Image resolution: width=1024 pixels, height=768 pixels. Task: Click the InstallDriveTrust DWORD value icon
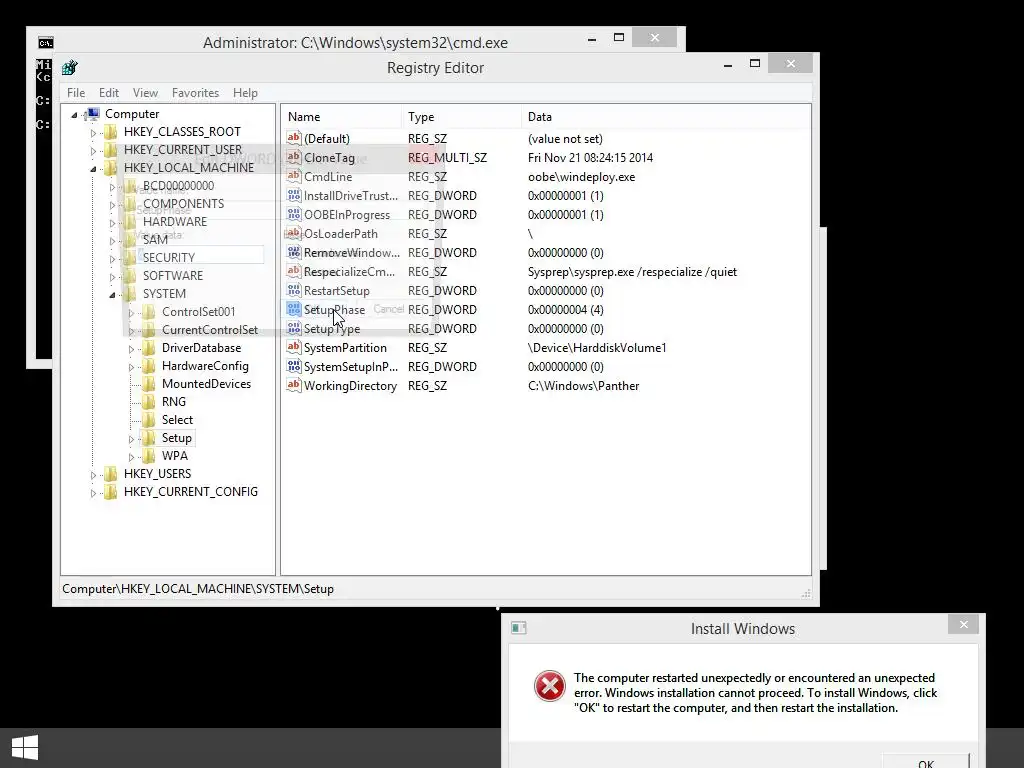294,195
